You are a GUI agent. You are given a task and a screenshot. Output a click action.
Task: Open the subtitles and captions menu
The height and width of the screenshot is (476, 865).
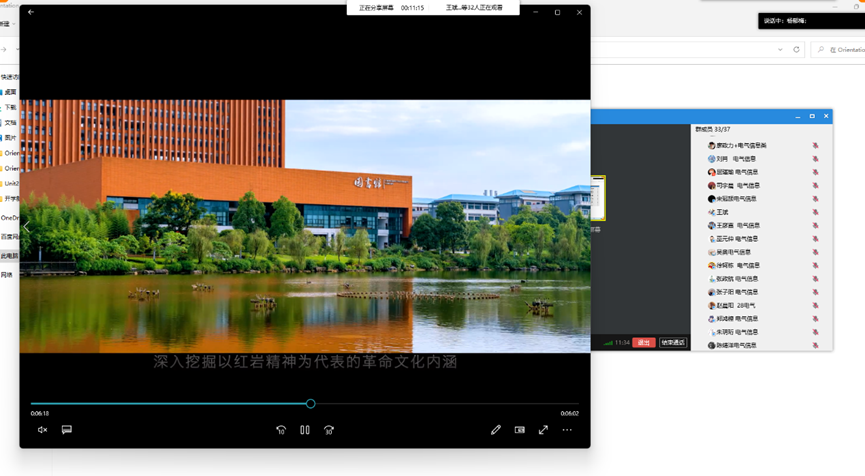(x=67, y=430)
